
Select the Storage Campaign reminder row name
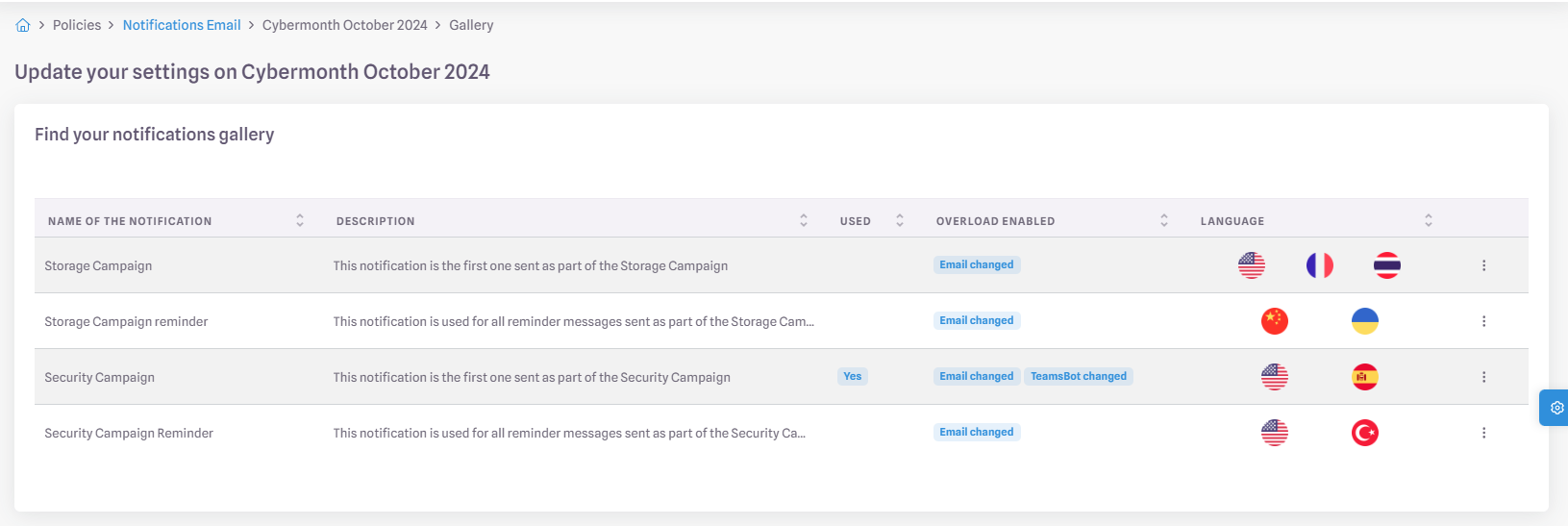click(126, 321)
